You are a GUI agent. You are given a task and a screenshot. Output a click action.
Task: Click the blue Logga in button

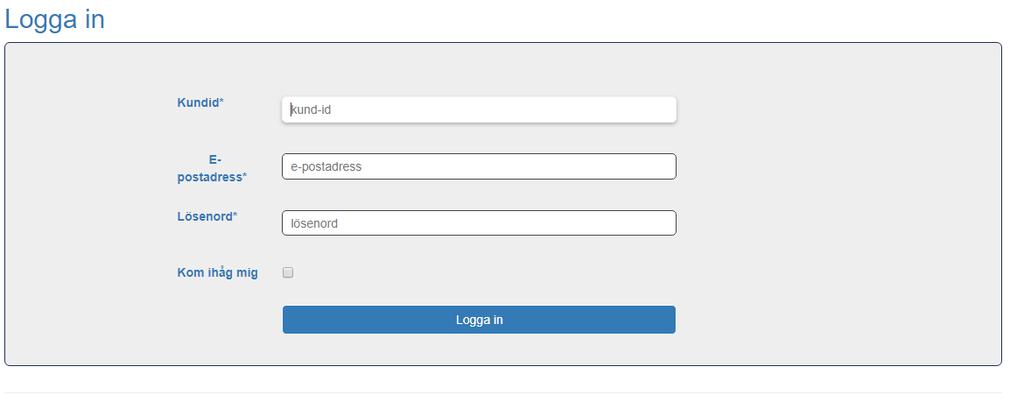[x=479, y=320]
